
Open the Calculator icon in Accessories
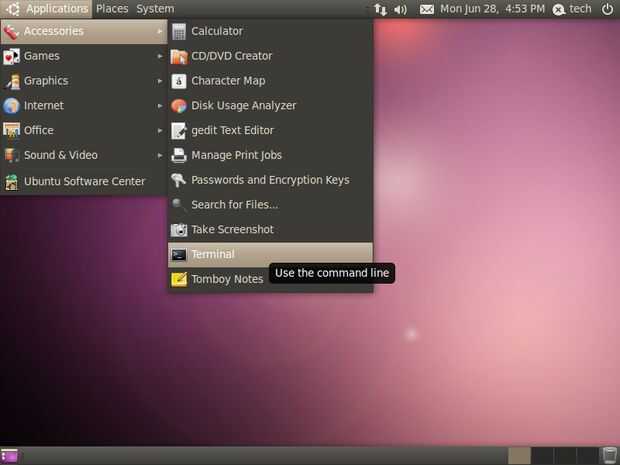coord(179,32)
